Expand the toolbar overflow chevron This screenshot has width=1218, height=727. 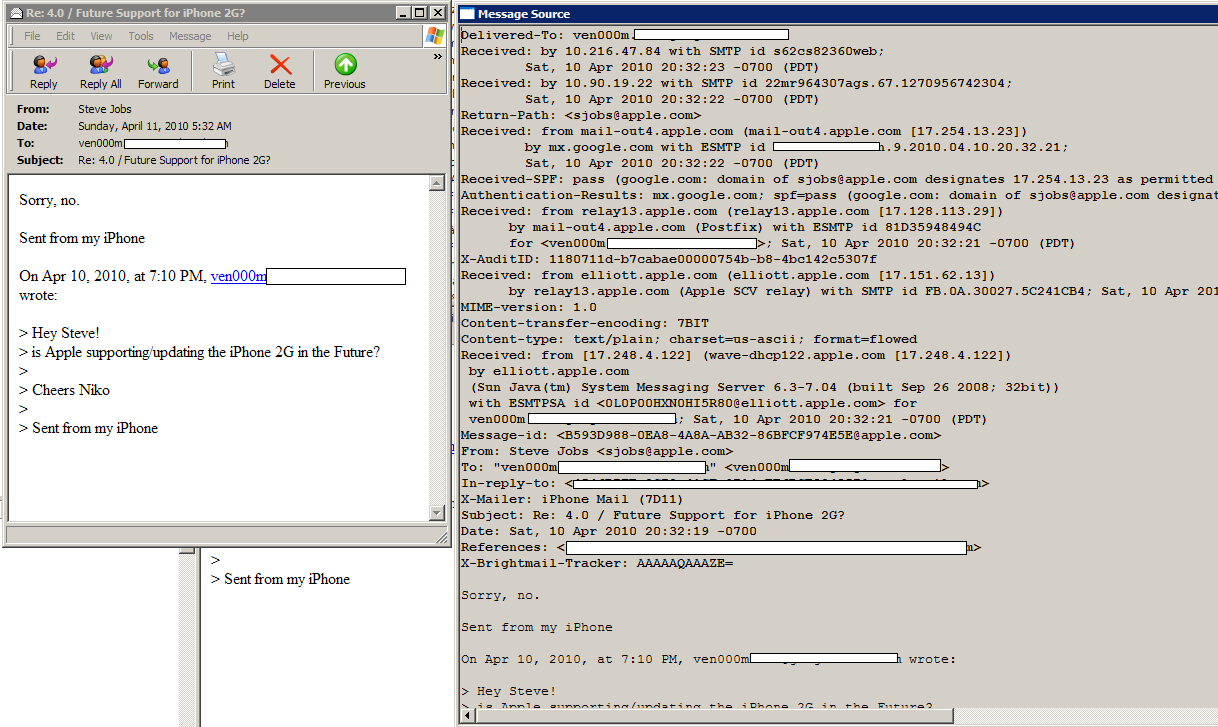pyautogui.click(x=437, y=58)
